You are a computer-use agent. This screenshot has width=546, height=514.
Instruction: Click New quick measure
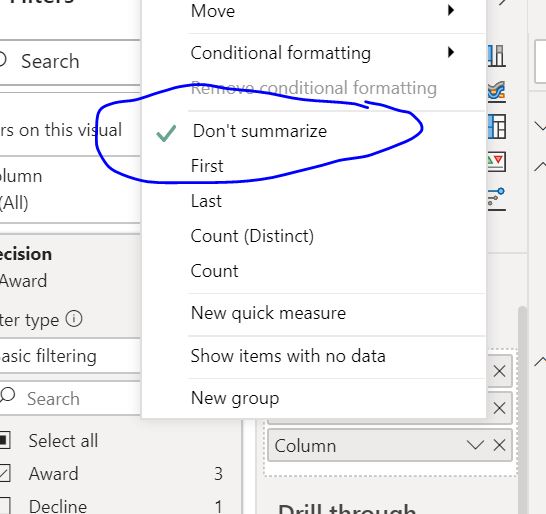click(268, 313)
